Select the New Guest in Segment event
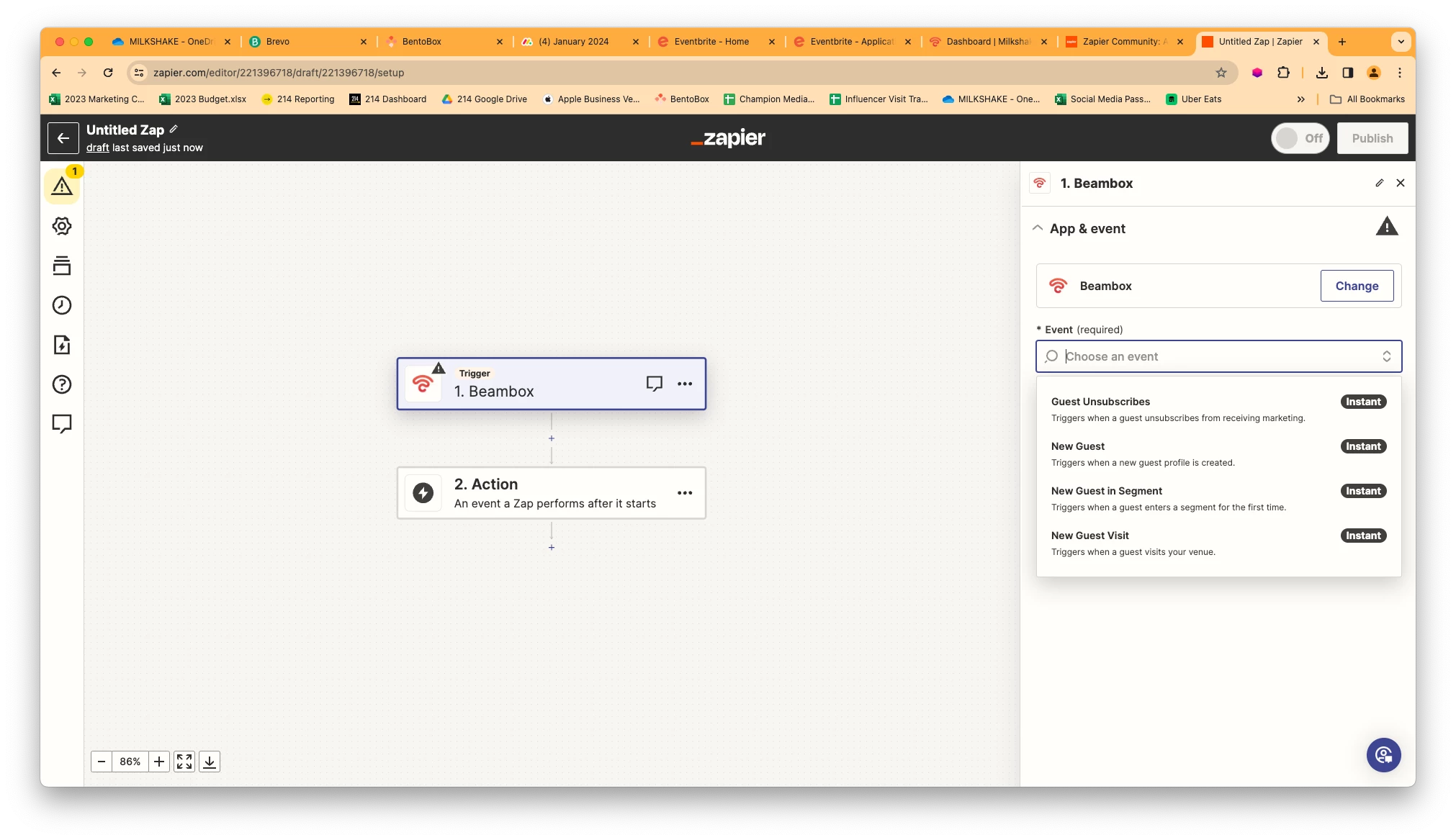 click(1106, 491)
